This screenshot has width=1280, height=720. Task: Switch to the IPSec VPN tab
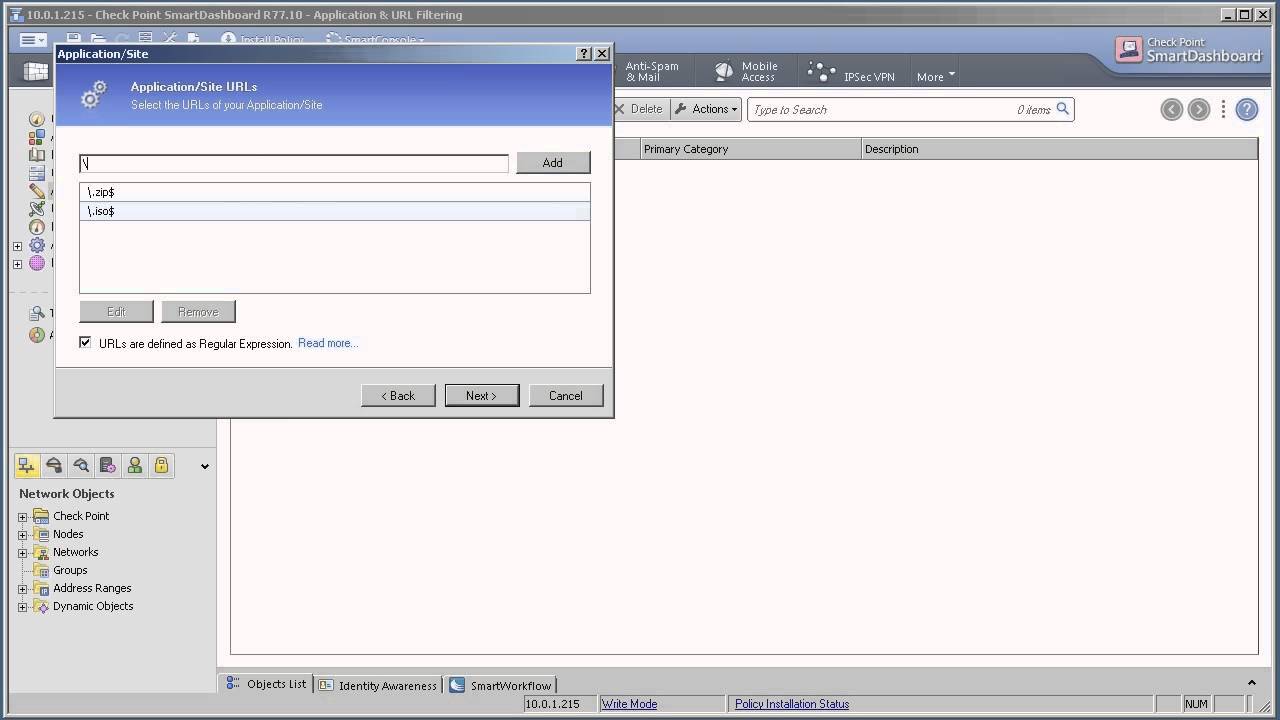[x=852, y=73]
